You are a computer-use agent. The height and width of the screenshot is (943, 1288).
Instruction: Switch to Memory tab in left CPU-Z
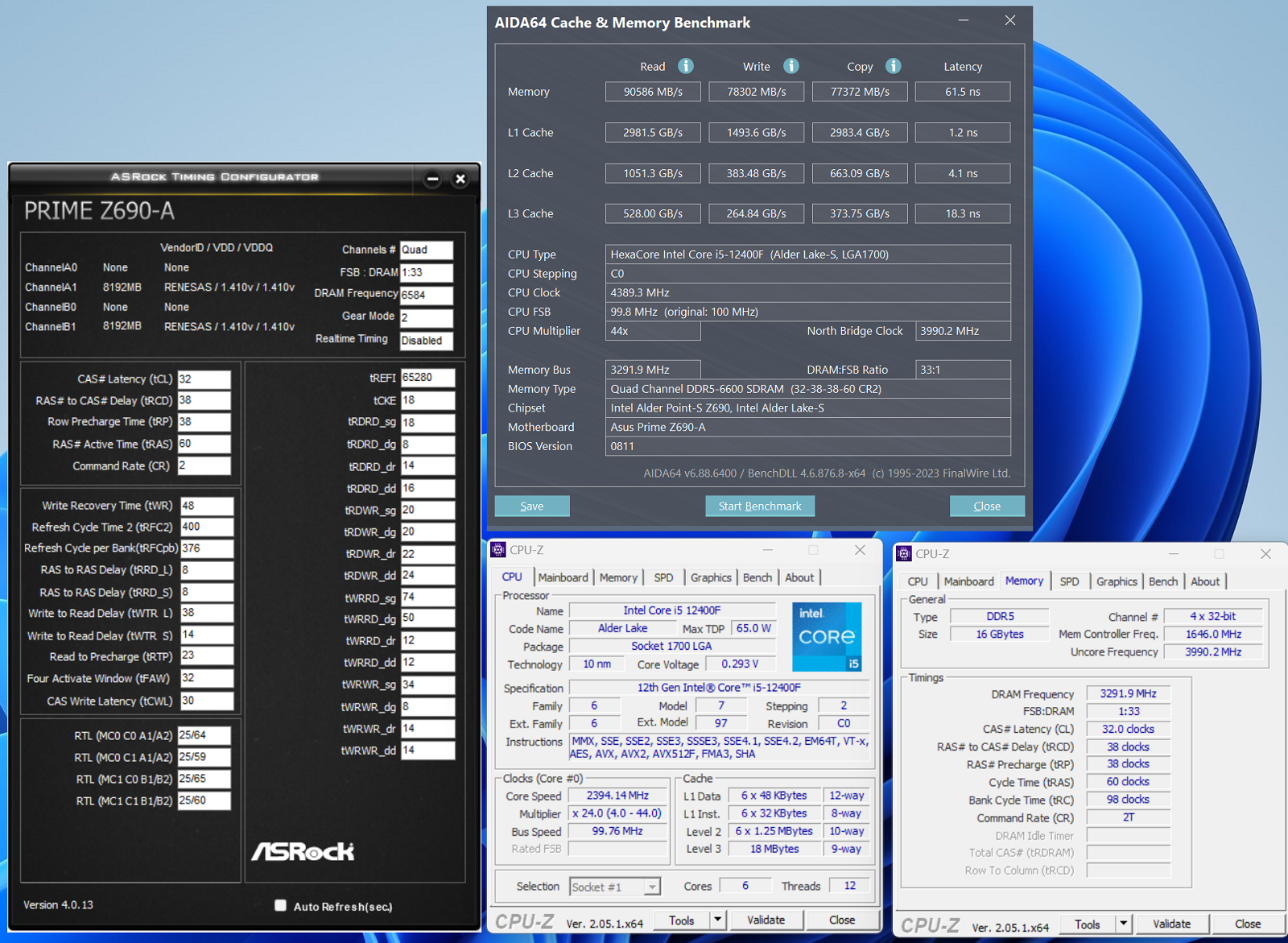[618, 577]
